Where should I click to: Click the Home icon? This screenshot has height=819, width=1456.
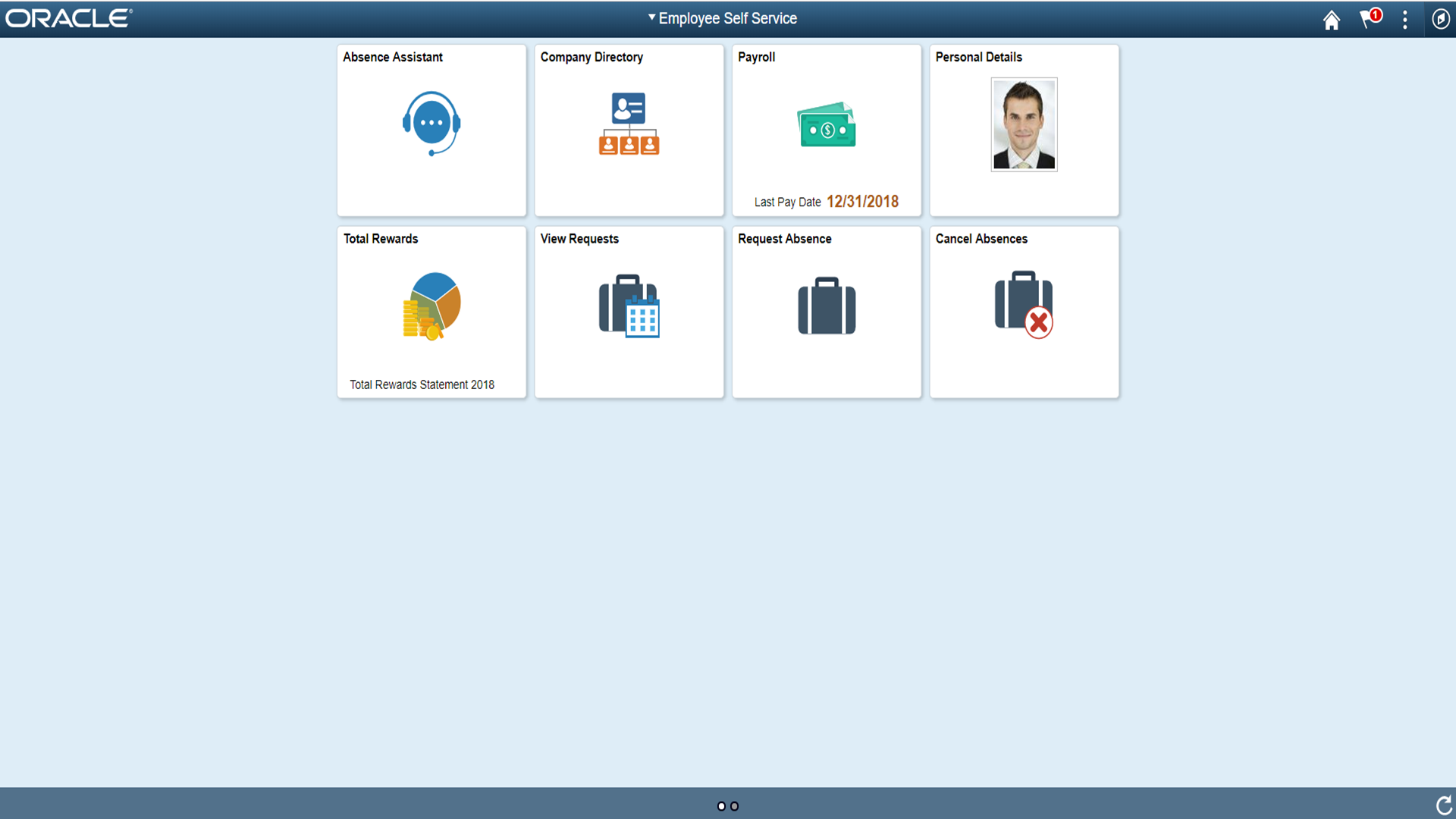1332,20
